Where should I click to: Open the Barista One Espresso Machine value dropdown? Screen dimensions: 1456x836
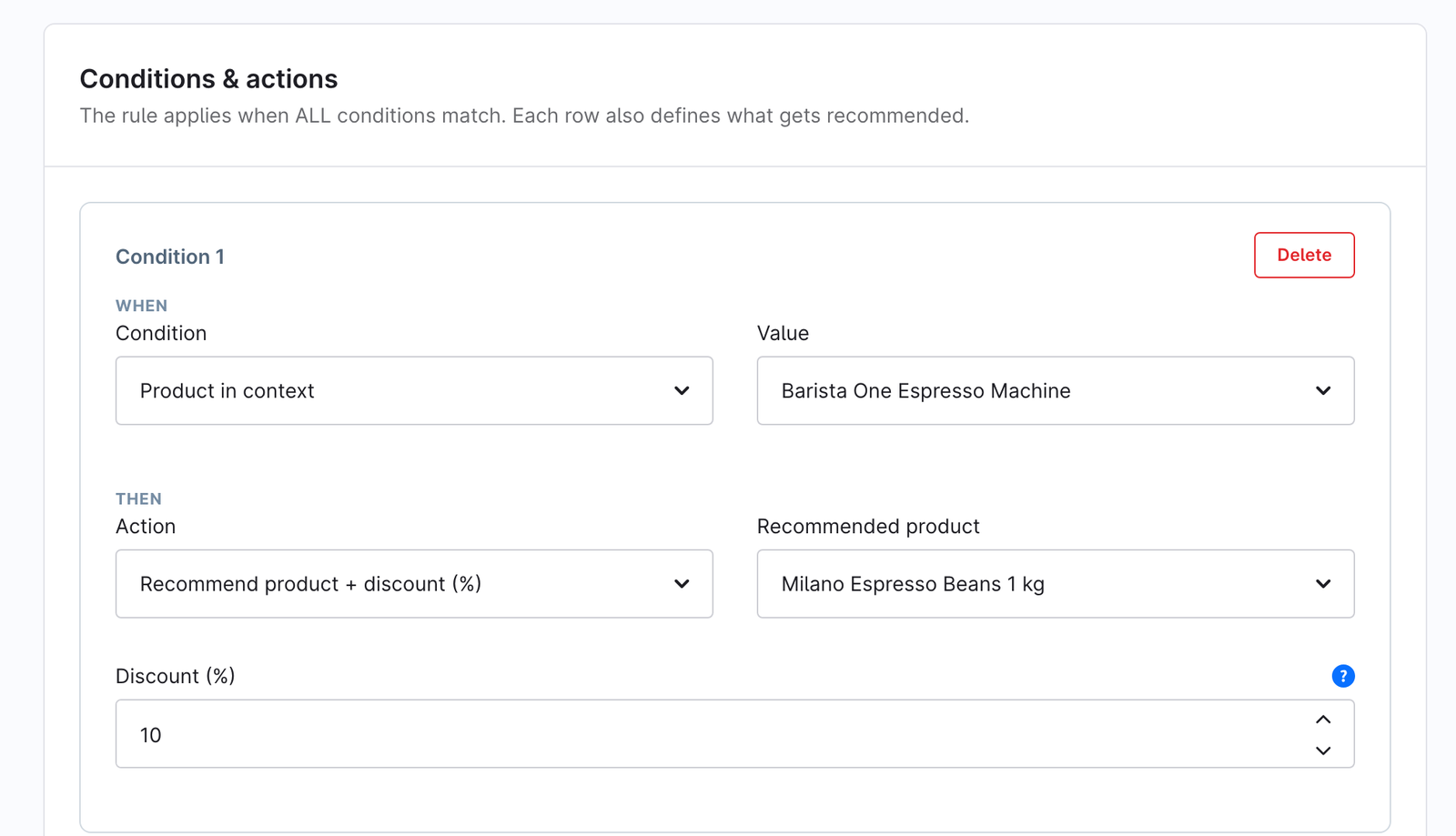click(1056, 390)
